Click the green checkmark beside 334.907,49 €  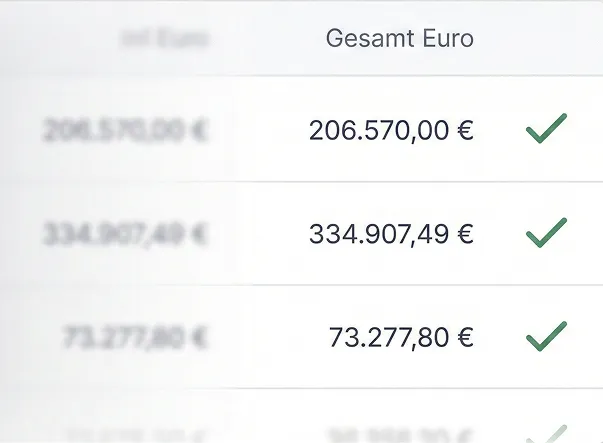pos(546,233)
